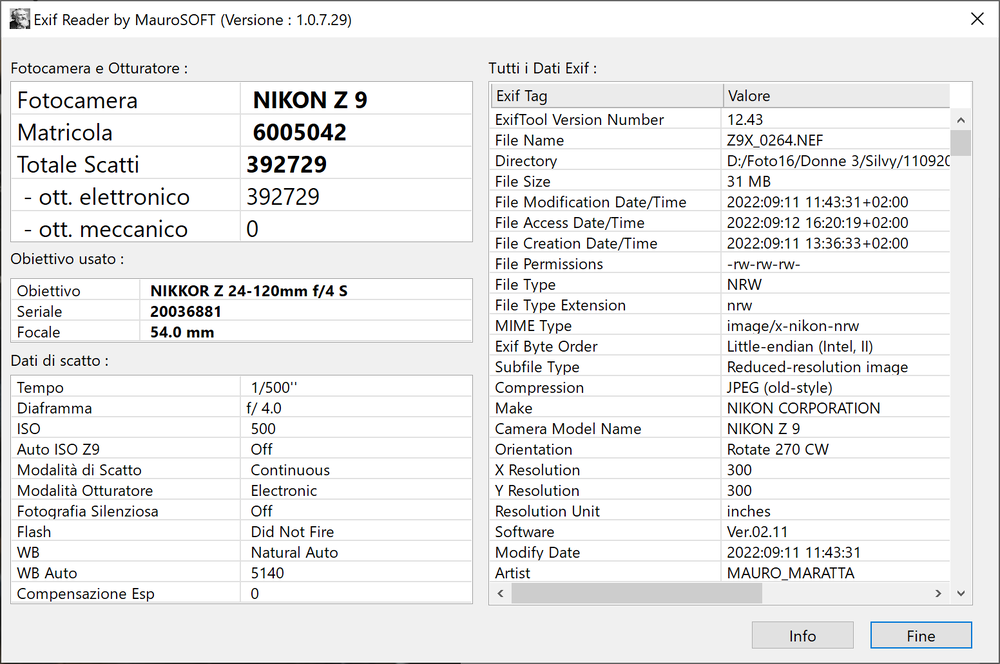This screenshot has height=664, width=1000.
Task: Select the ExifTool Version Number row
Action: pyautogui.click(x=720, y=120)
